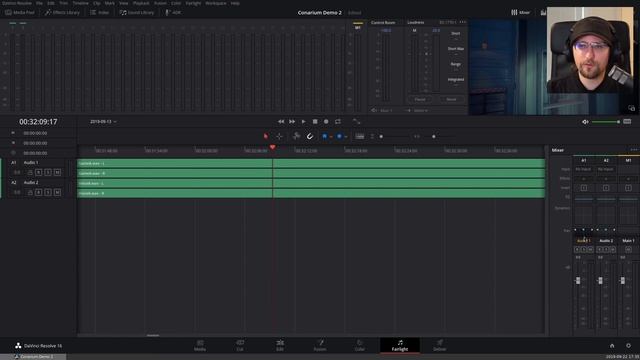This screenshot has height=360, width=640.
Task: Click the record button in transport
Action: point(326,122)
